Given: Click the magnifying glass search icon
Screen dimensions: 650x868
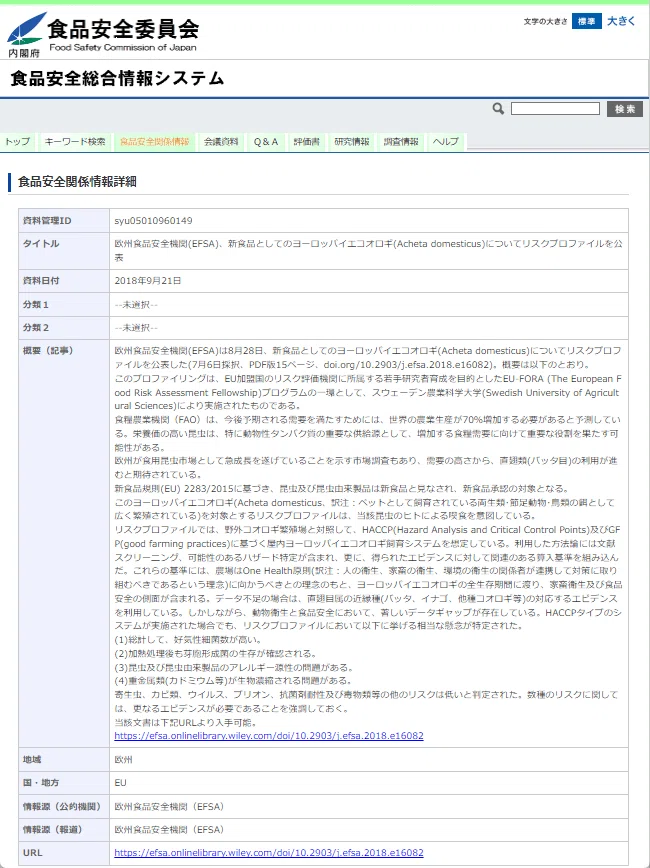Looking at the screenshot, I should pyautogui.click(x=498, y=108).
